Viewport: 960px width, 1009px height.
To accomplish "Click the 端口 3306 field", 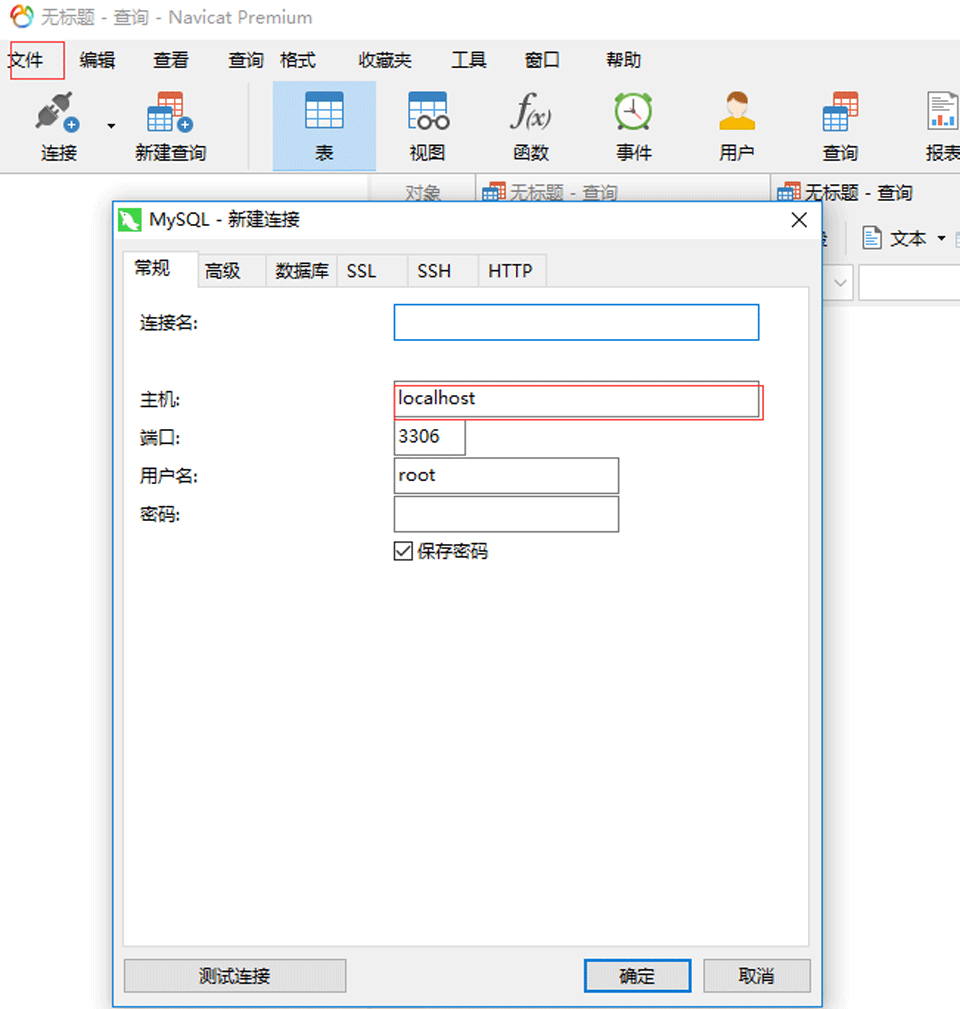I will [x=429, y=437].
